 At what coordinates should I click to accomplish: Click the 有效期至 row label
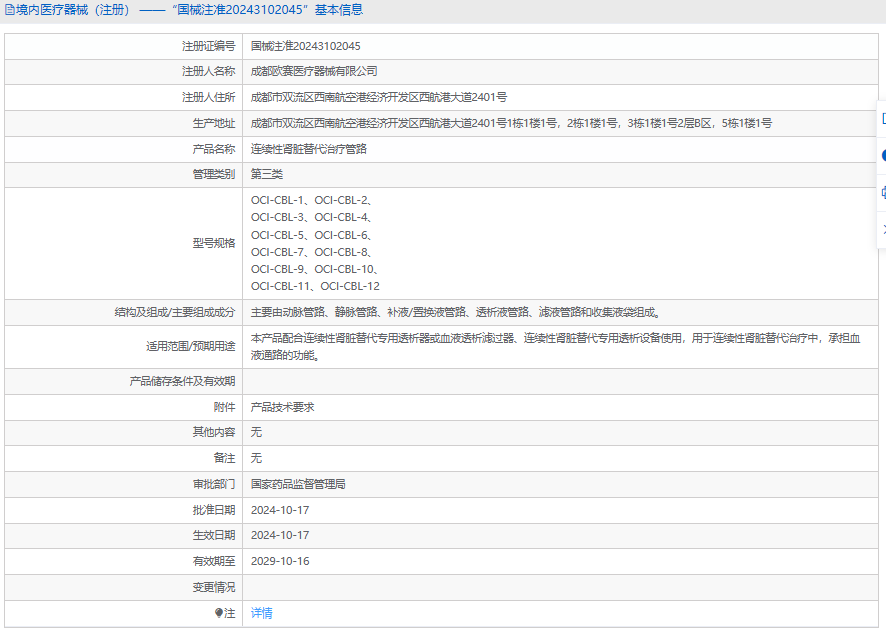coord(214,561)
